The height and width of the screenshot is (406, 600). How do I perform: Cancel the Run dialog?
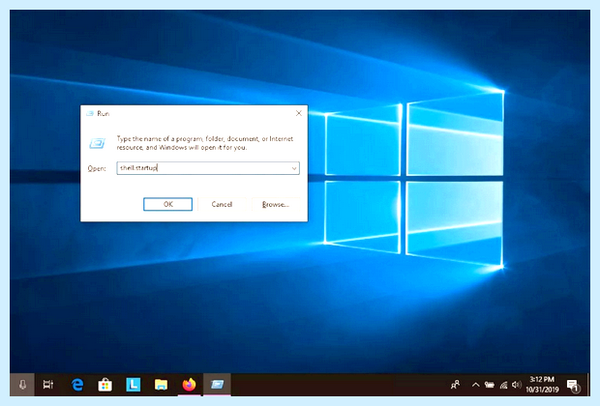(222, 204)
